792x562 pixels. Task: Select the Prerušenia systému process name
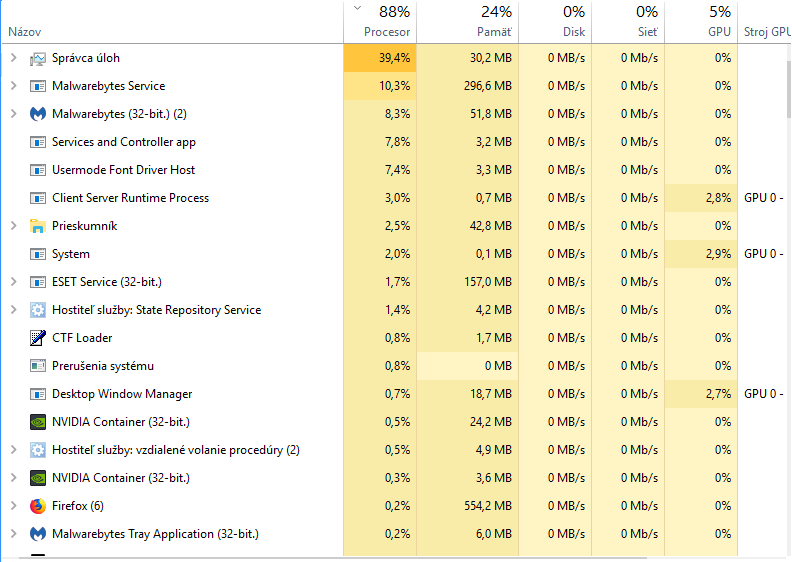click(103, 366)
